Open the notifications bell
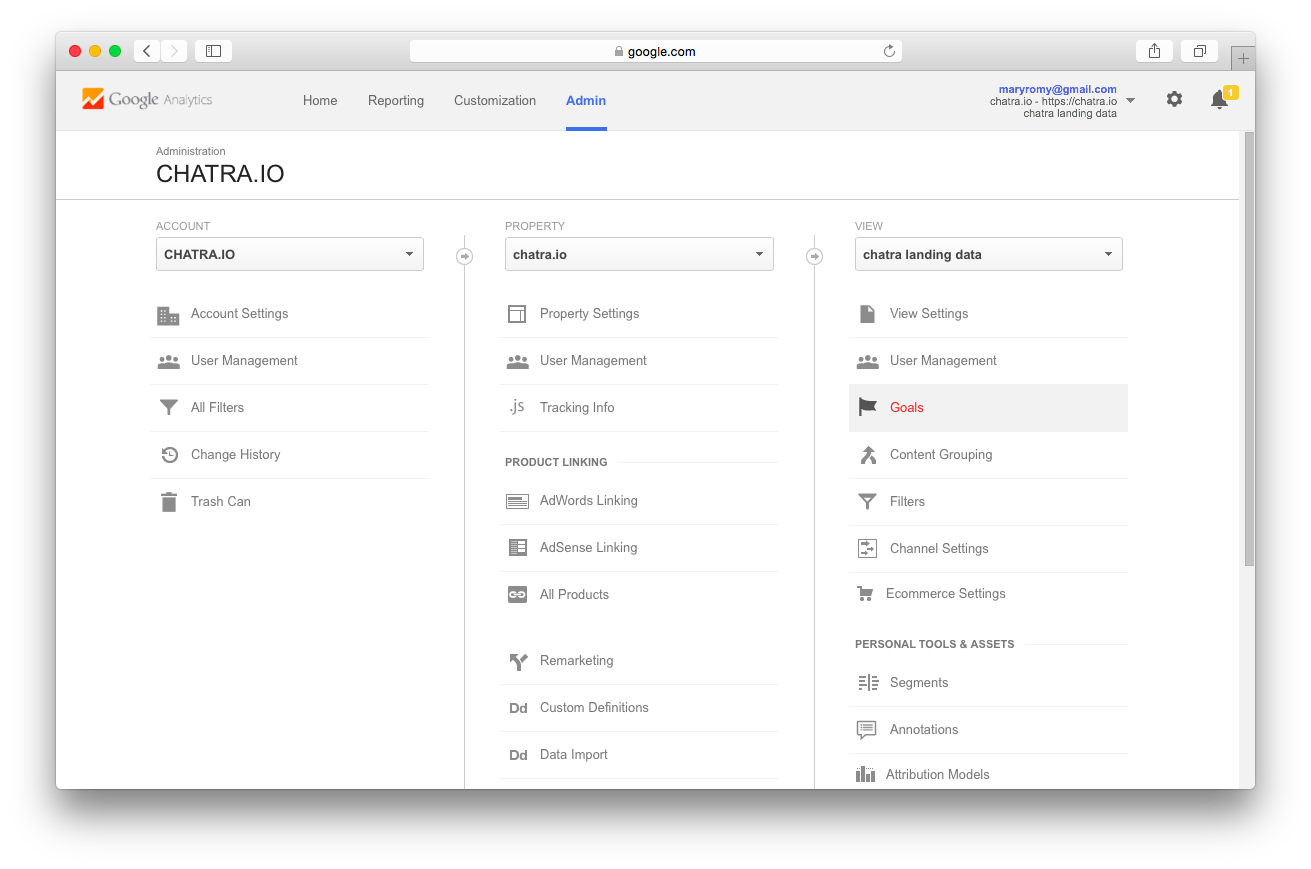The height and width of the screenshot is (869, 1311). (x=1218, y=99)
